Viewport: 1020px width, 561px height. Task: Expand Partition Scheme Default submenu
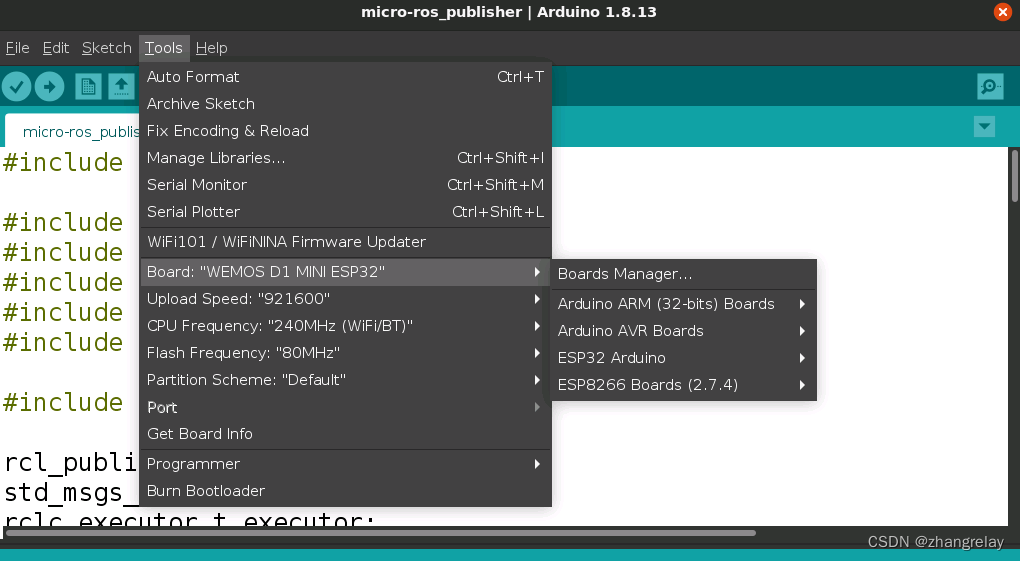(345, 380)
